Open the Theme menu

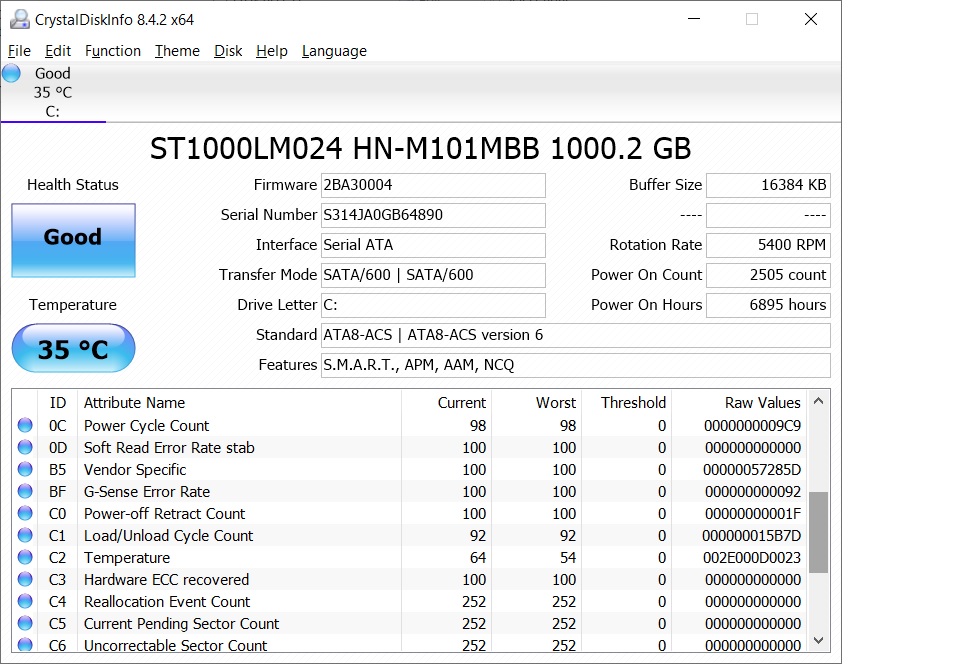[177, 51]
